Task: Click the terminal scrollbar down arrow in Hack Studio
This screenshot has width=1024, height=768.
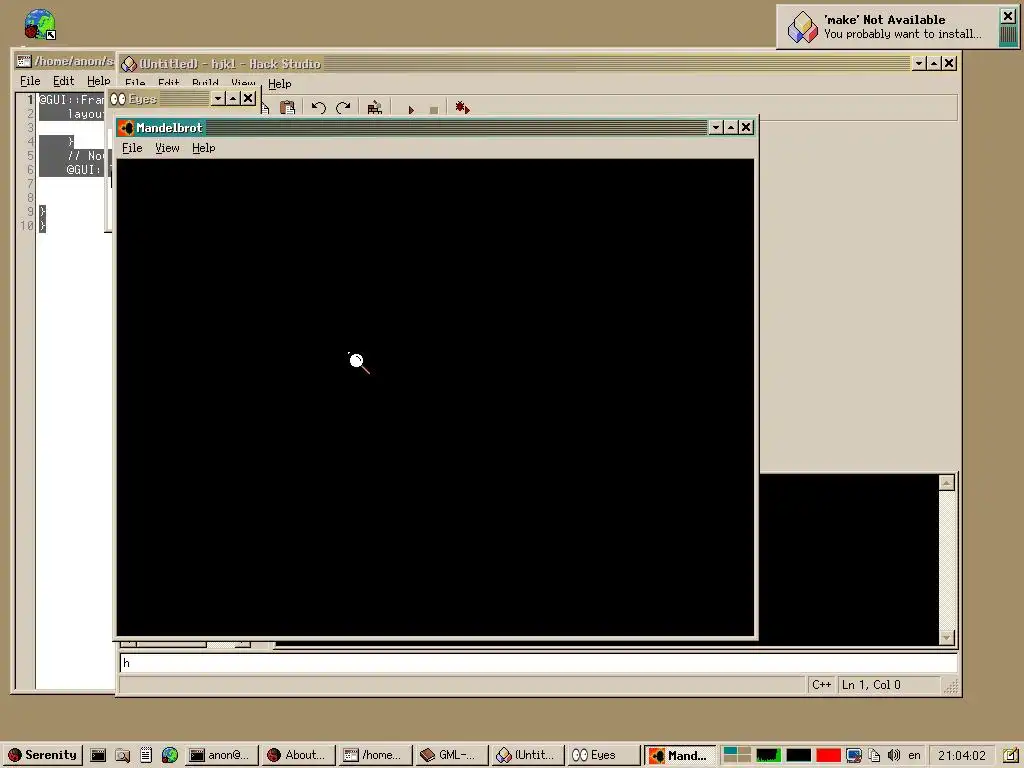Action: pos(947,637)
